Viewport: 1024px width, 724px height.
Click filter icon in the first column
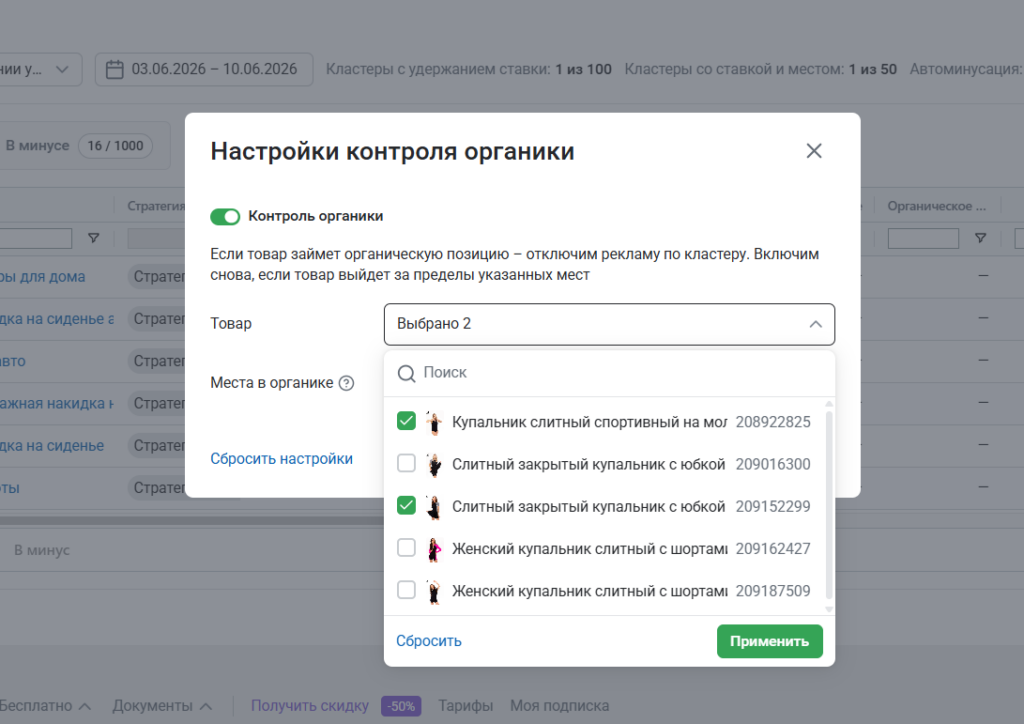[93, 238]
